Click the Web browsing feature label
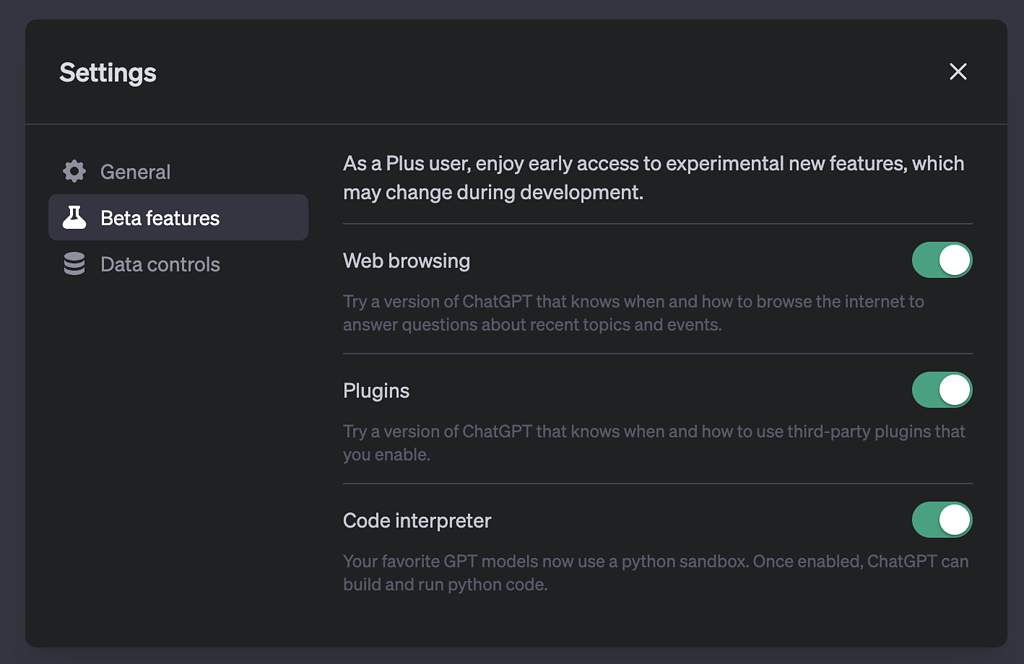This screenshot has height=664, width=1024. (406, 260)
